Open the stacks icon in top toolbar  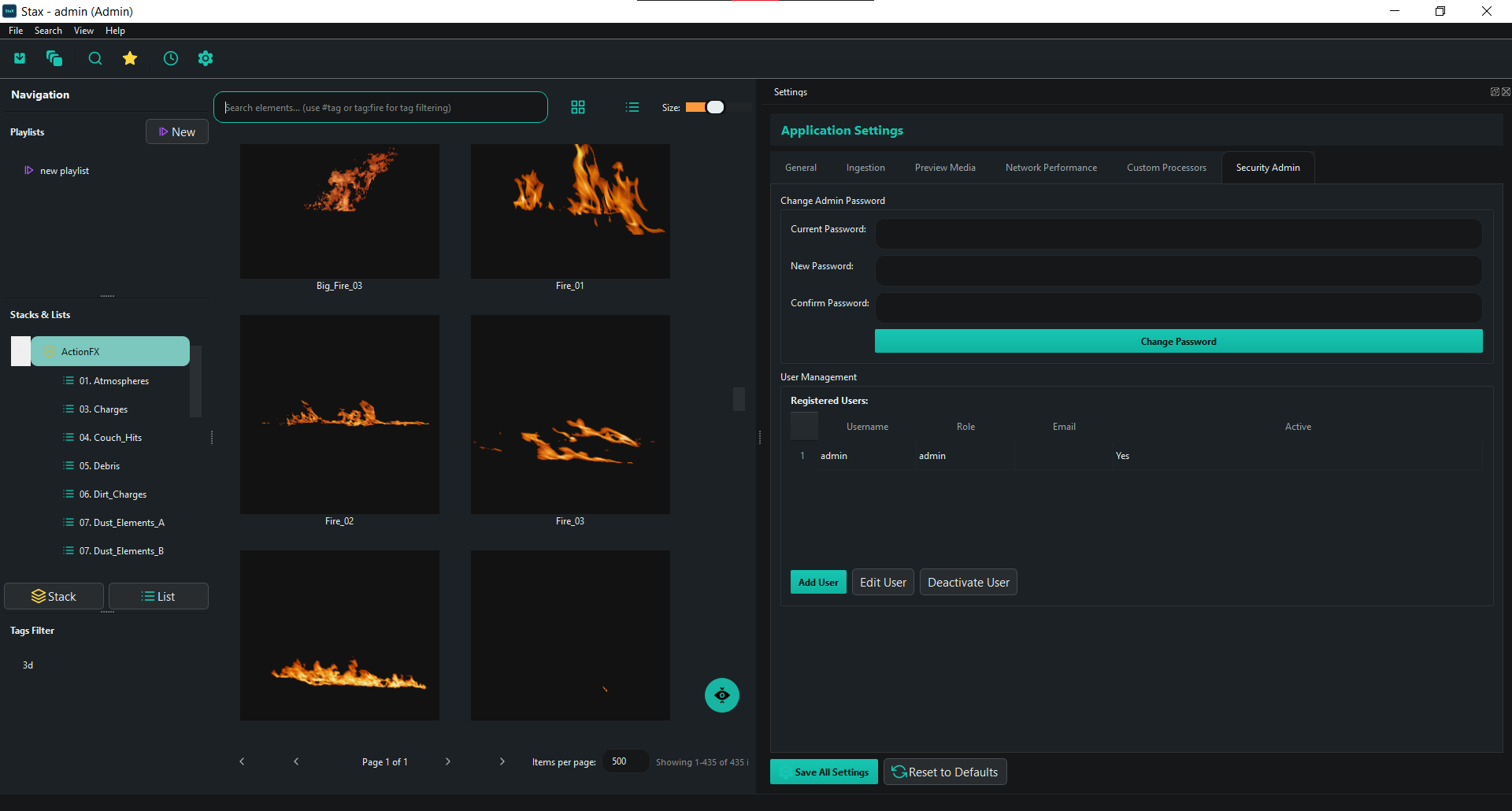(54, 58)
